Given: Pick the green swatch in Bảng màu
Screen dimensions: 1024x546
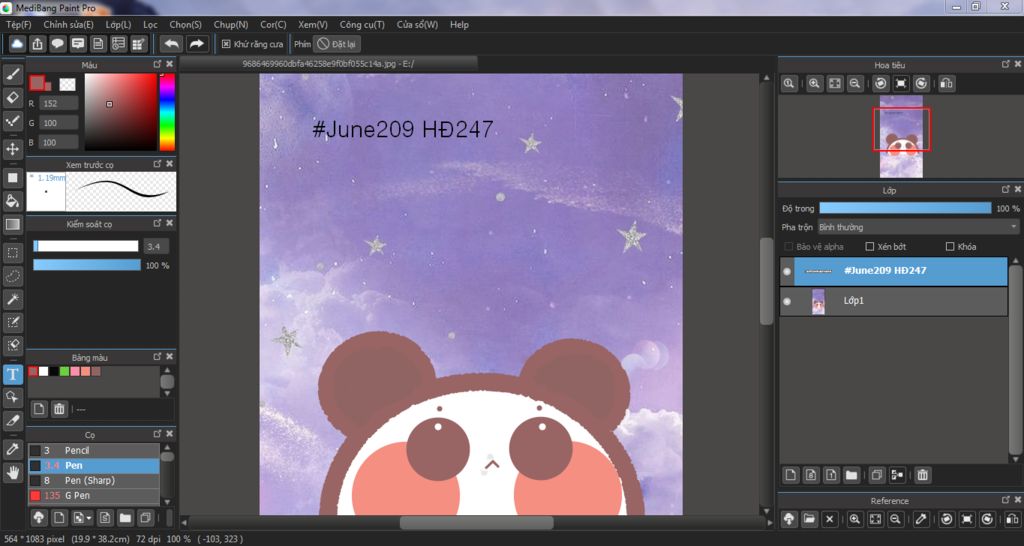Looking at the screenshot, I should tap(64, 372).
